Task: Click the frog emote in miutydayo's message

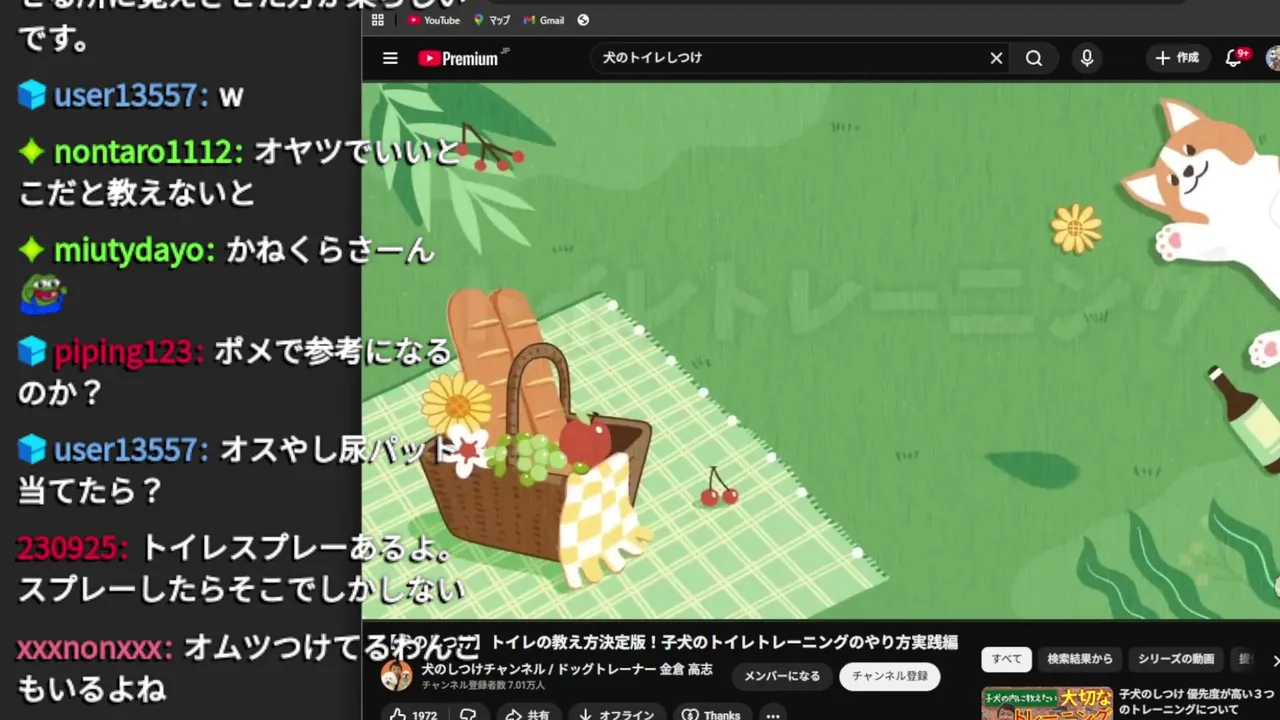Action: (x=43, y=292)
